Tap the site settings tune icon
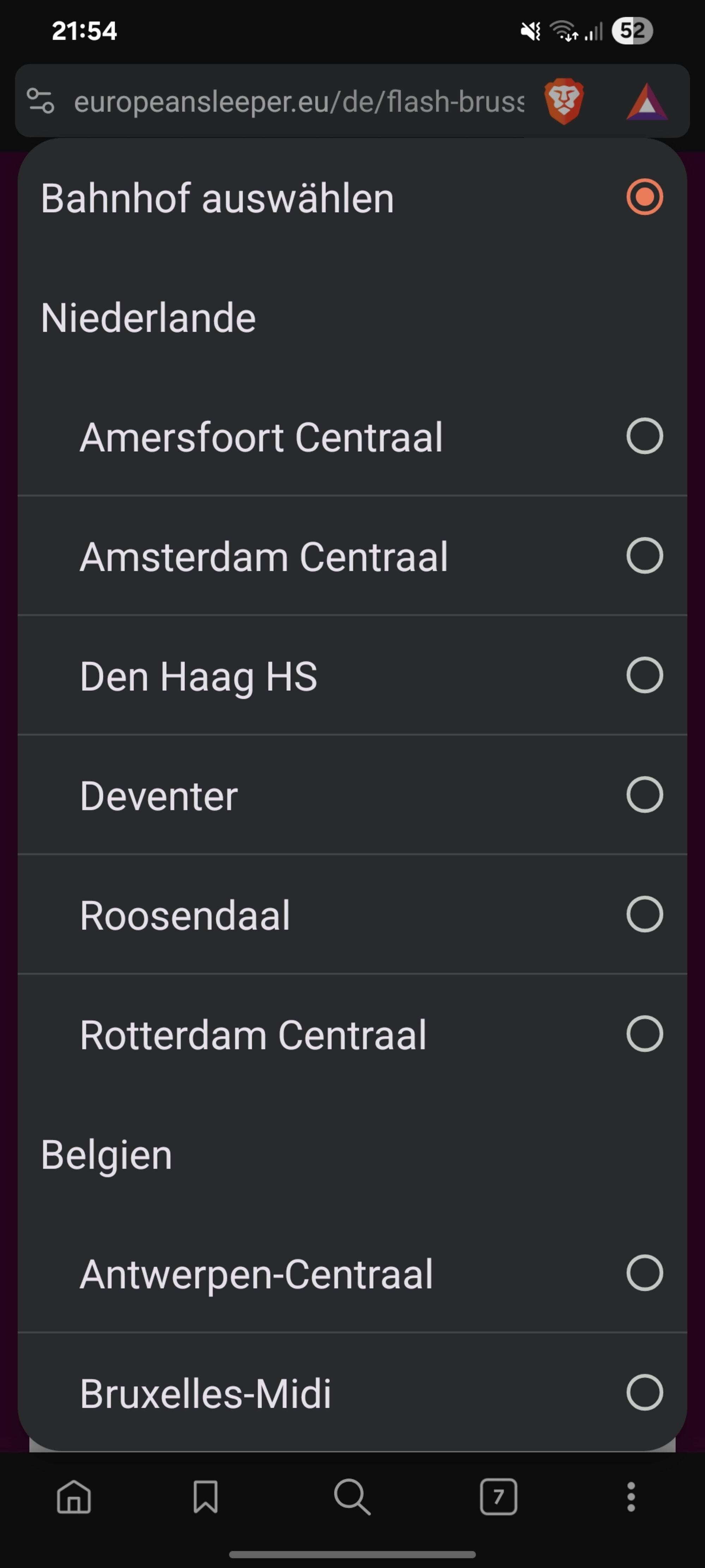This screenshot has width=705, height=1568. pyautogui.click(x=41, y=101)
